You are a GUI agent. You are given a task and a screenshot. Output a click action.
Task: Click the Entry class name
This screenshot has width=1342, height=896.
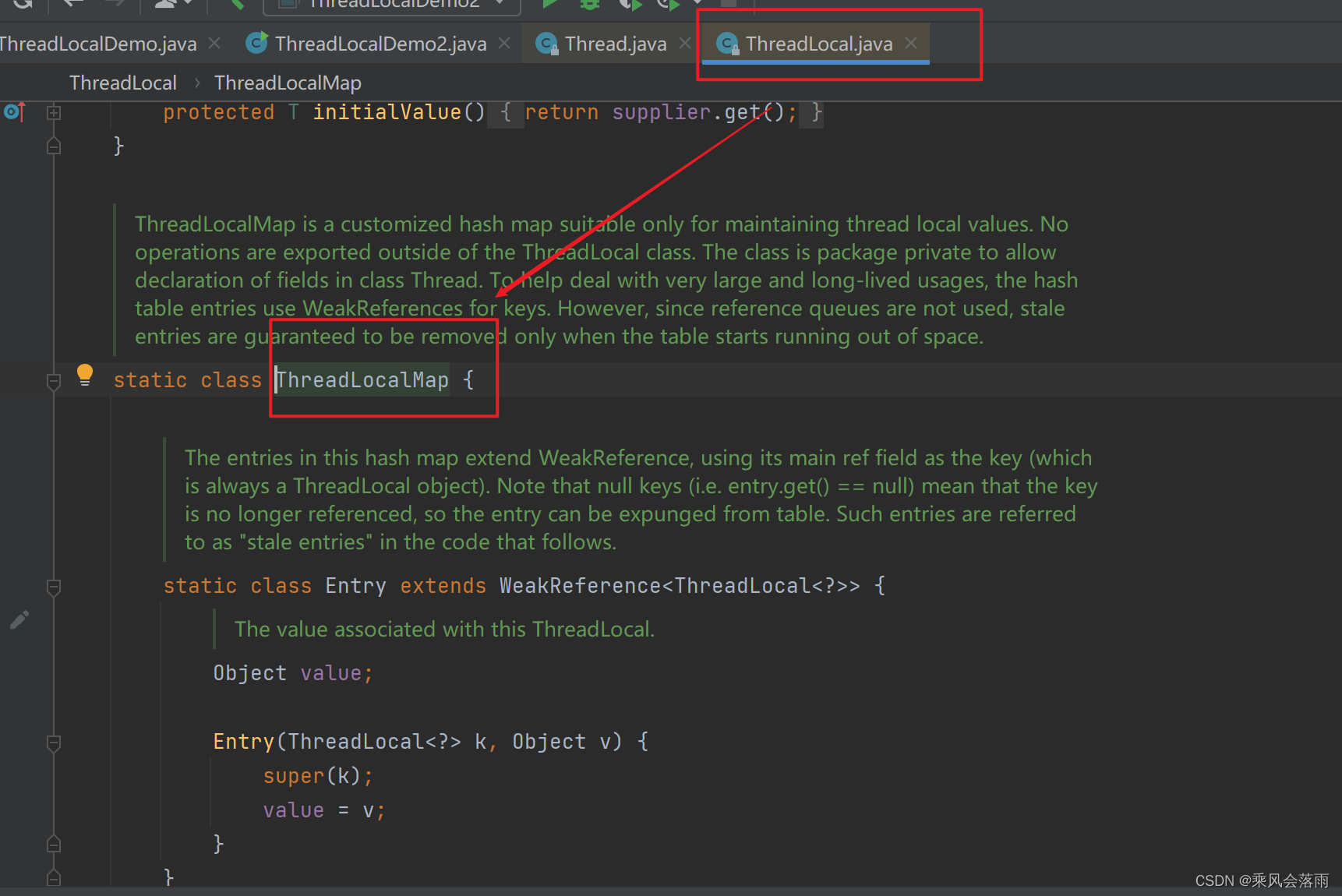355,586
